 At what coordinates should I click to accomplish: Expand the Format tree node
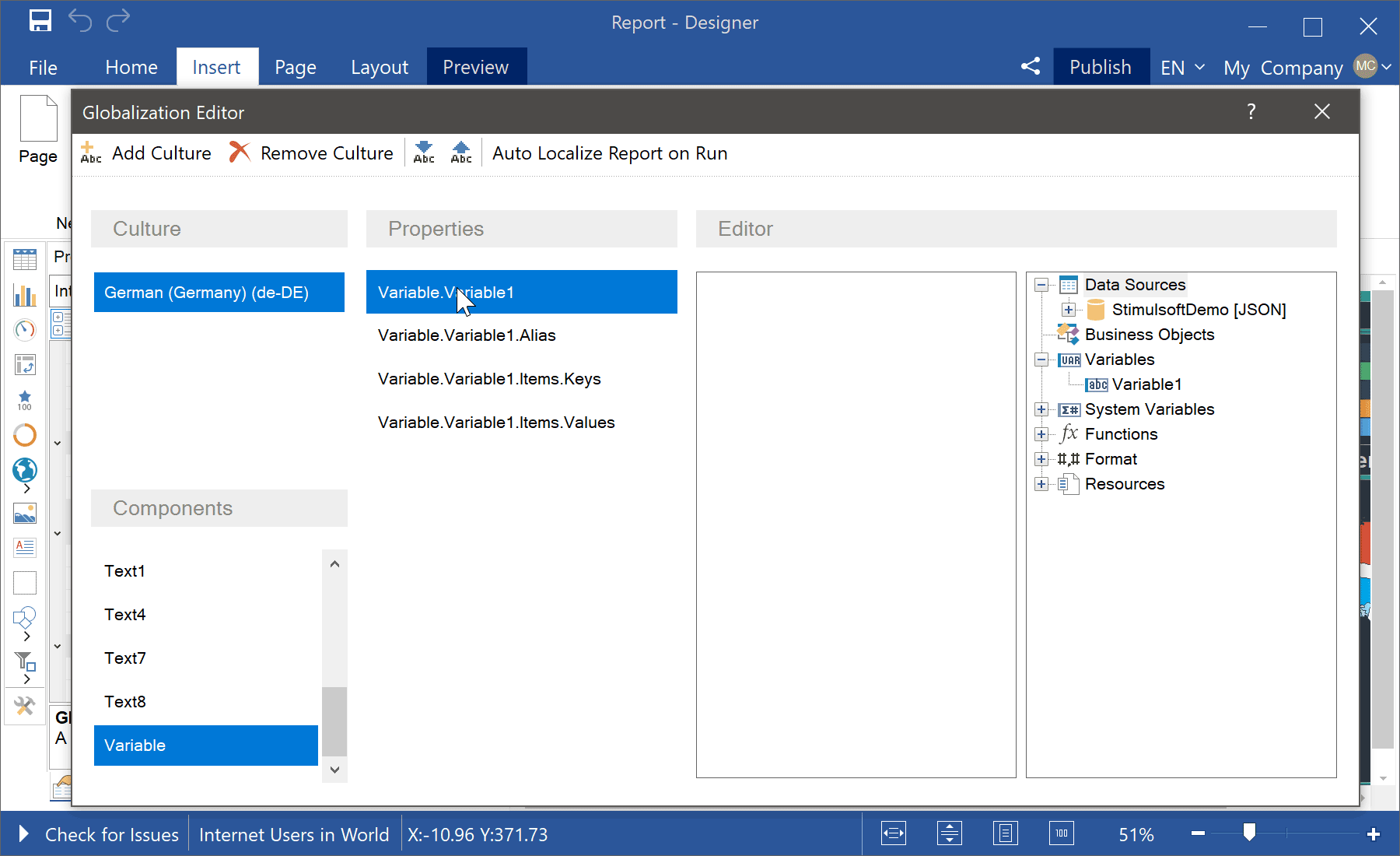tap(1041, 459)
